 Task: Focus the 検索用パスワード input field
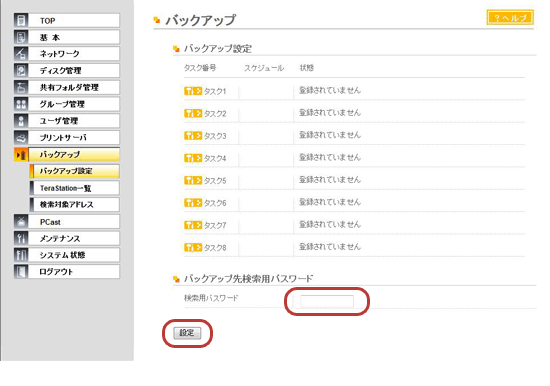pyautogui.click(x=327, y=301)
